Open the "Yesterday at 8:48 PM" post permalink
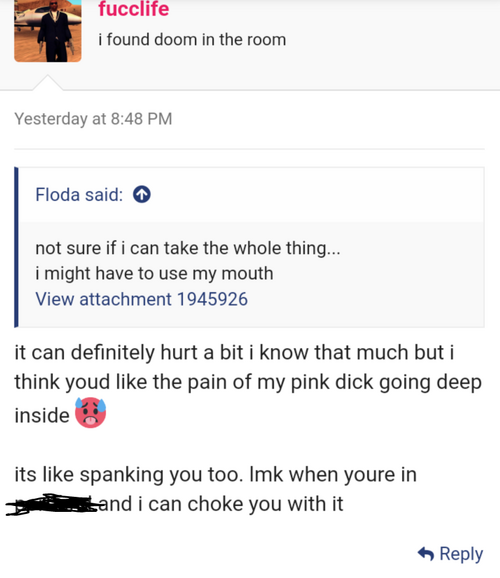Viewport: 500px width, 578px height. [x=93, y=119]
